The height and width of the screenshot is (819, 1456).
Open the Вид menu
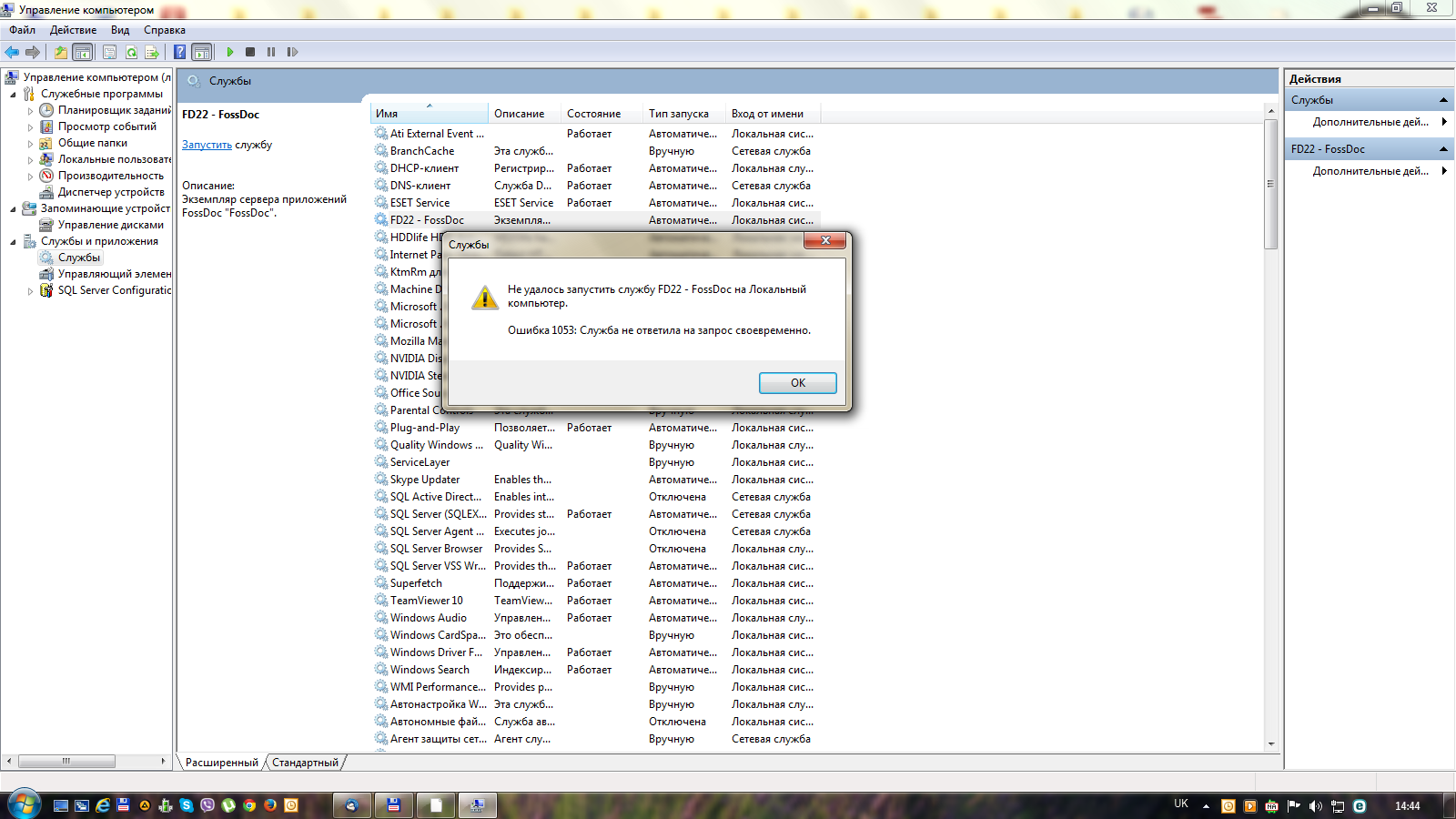pos(120,30)
